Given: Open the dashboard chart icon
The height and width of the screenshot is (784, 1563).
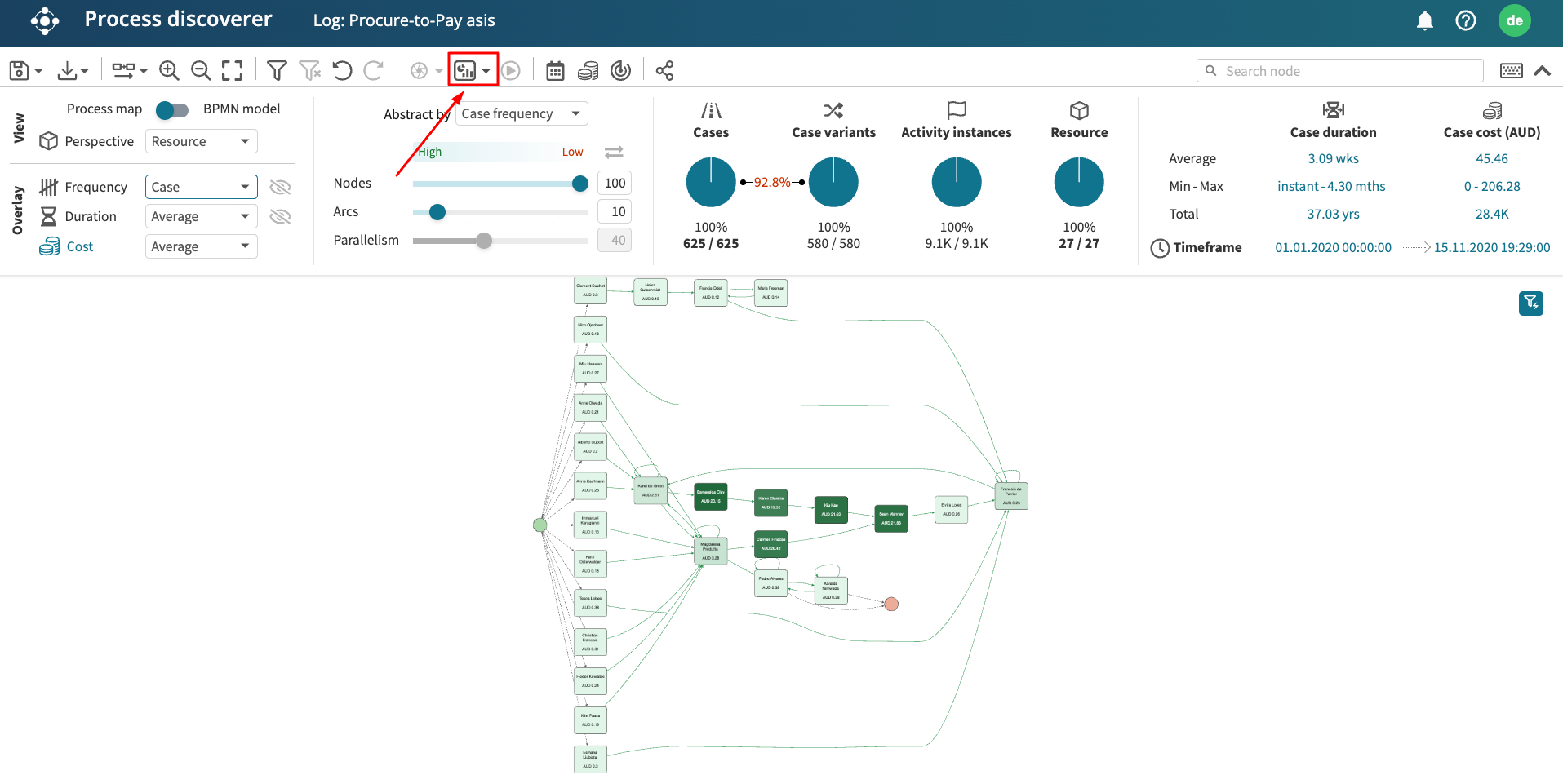Looking at the screenshot, I should click(465, 71).
